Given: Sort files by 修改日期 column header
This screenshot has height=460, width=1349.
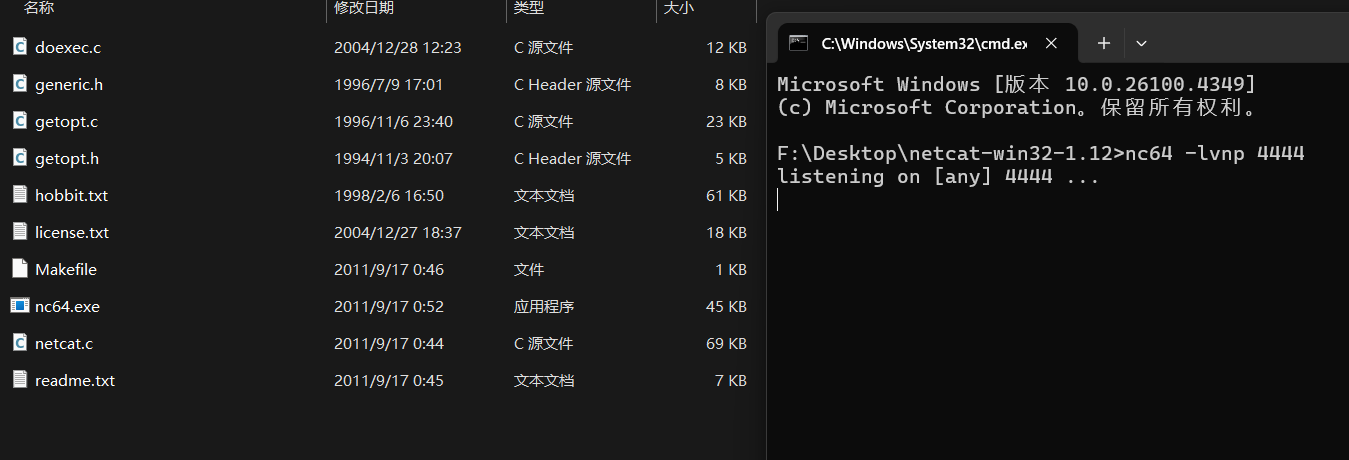Looking at the screenshot, I should pos(364,8).
